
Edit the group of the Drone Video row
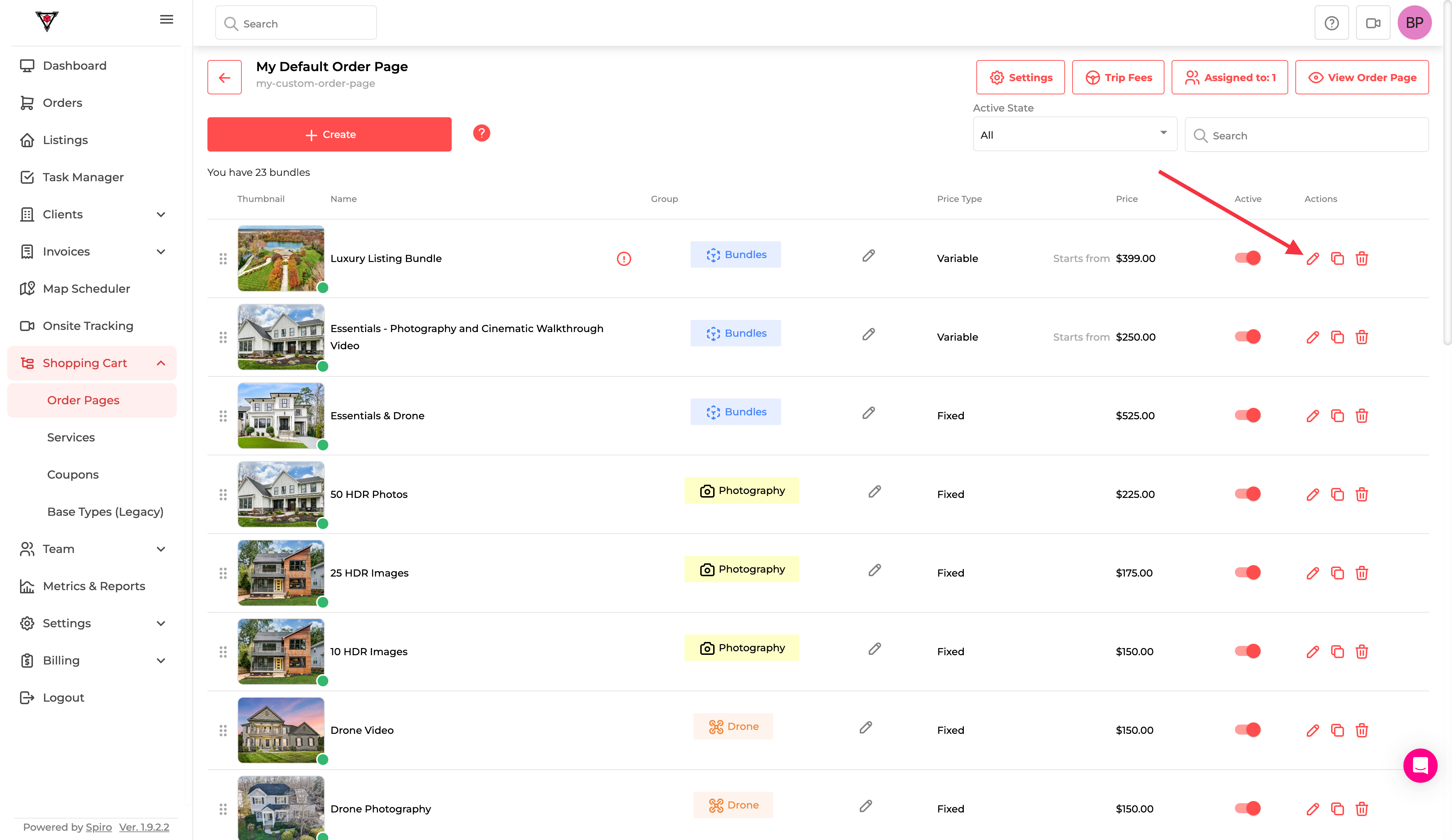(x=865, y=727)
